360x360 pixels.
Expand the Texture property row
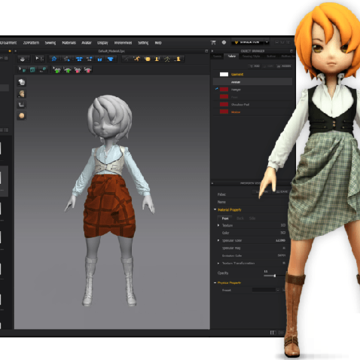(x=218, y=225)
